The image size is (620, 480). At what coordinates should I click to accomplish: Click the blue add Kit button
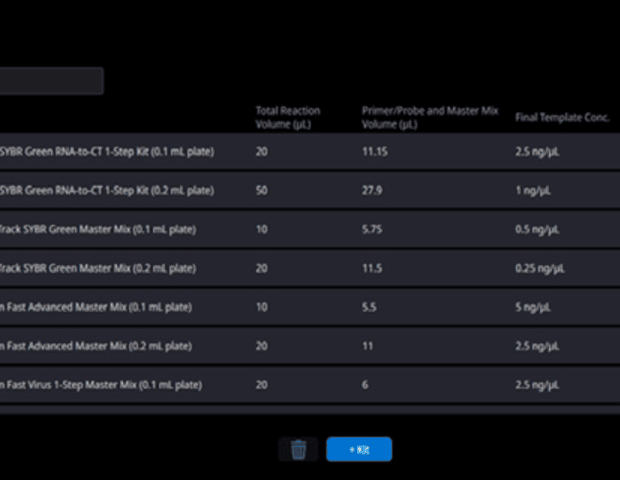click(359, 450)
